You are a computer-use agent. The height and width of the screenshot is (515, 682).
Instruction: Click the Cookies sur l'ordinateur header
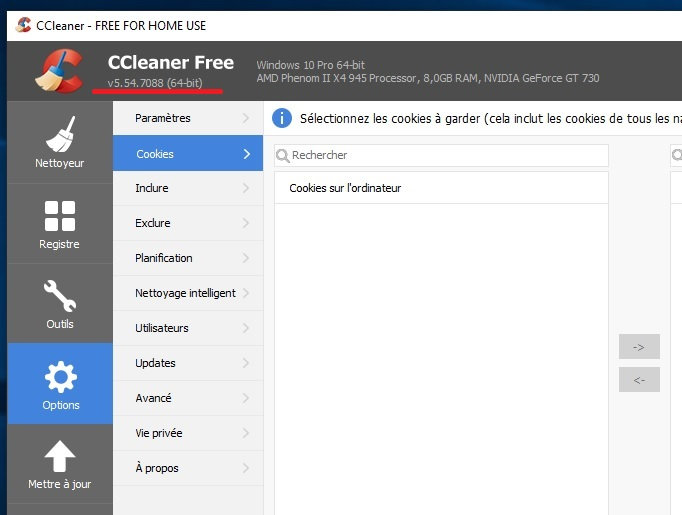pyautogui.click(x=441, y=188)
